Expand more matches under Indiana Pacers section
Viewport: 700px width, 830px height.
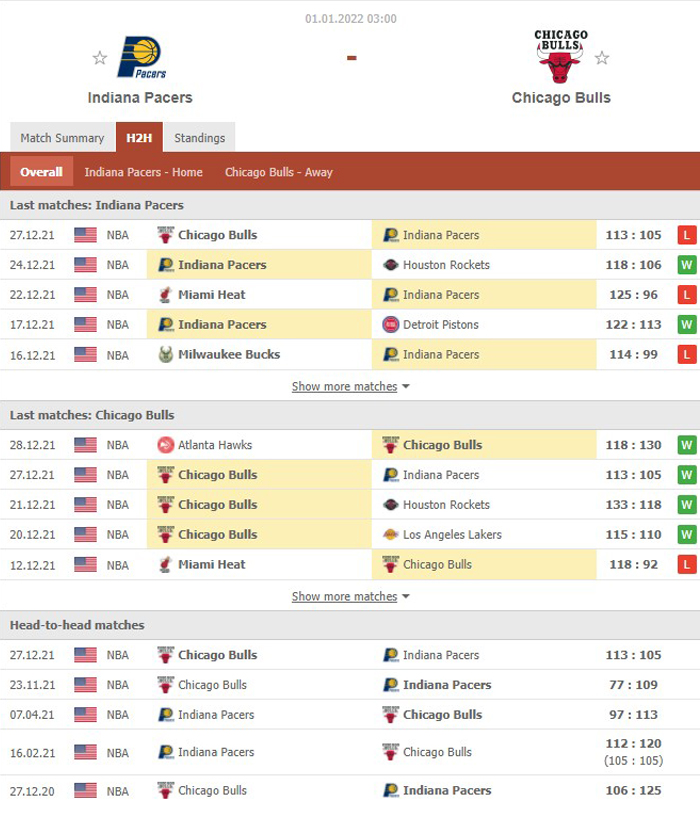[x=351, y=386]
